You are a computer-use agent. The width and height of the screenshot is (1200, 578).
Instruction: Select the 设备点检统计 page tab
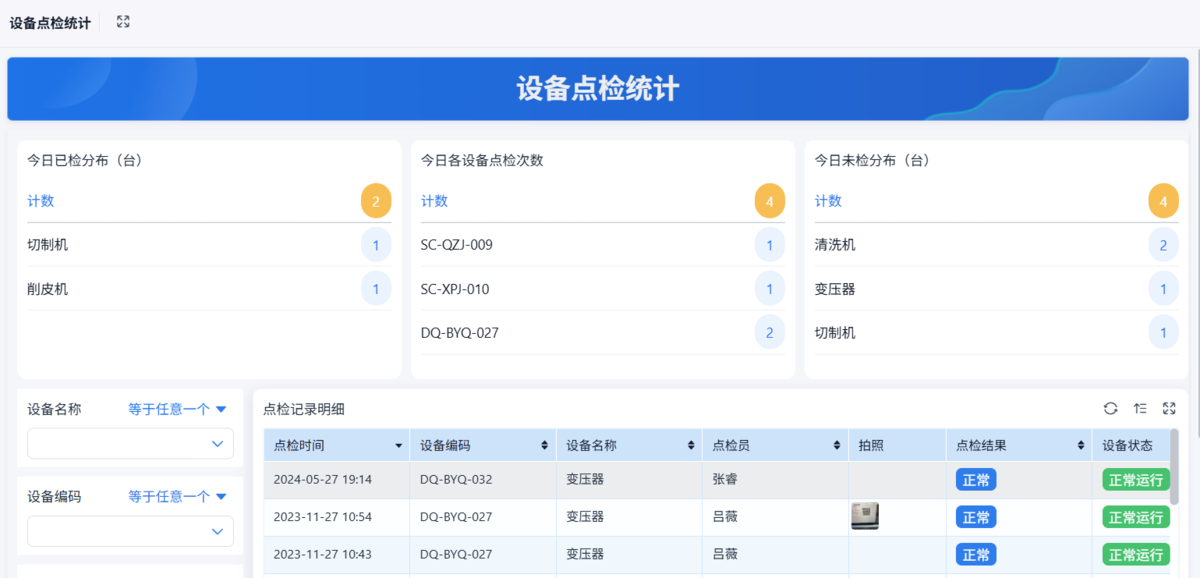50,22
